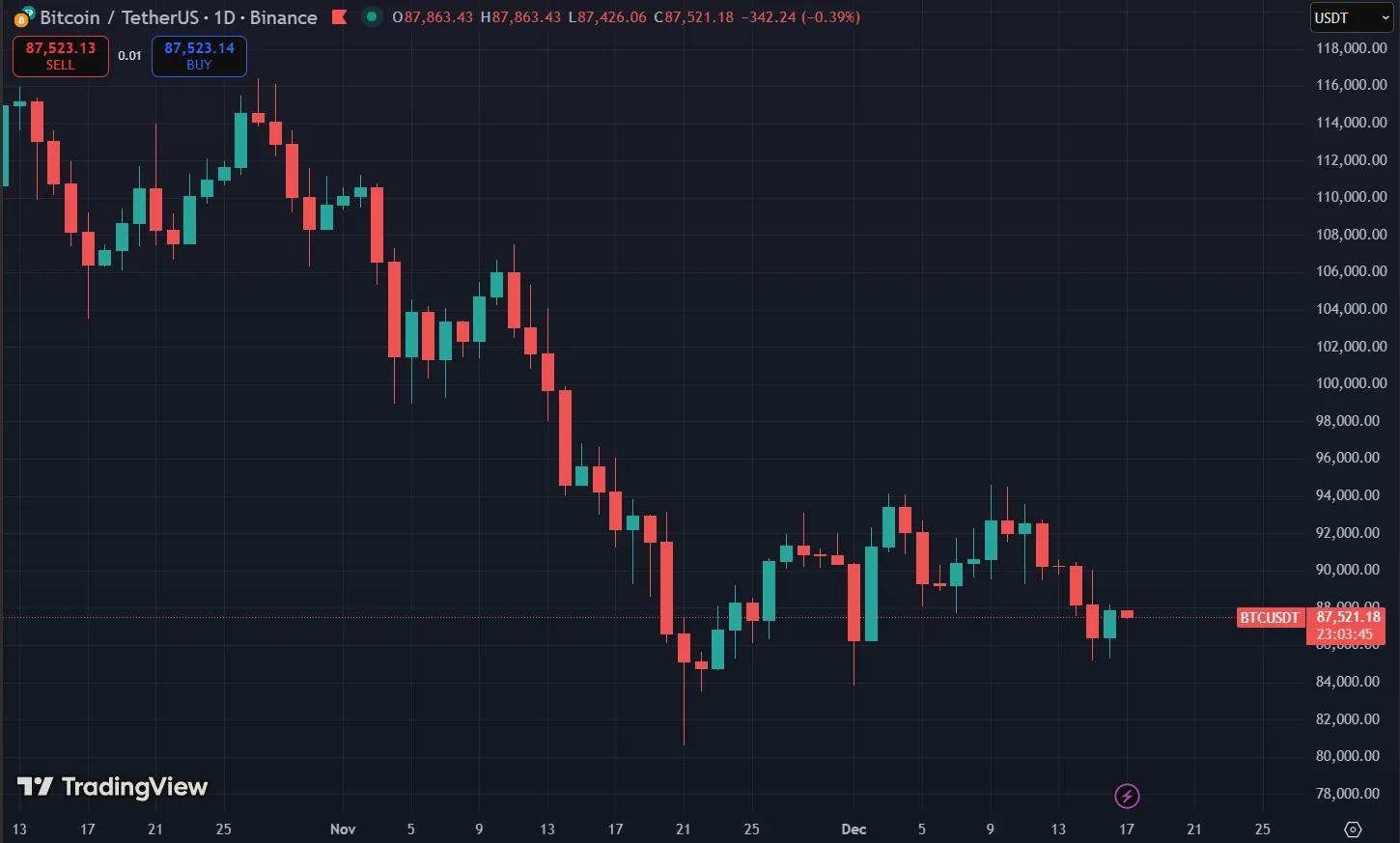This screenshot has width=1400, height=843.
Task: Click the red flag marker icon in the legend
Action: click(x=340, y=16)
